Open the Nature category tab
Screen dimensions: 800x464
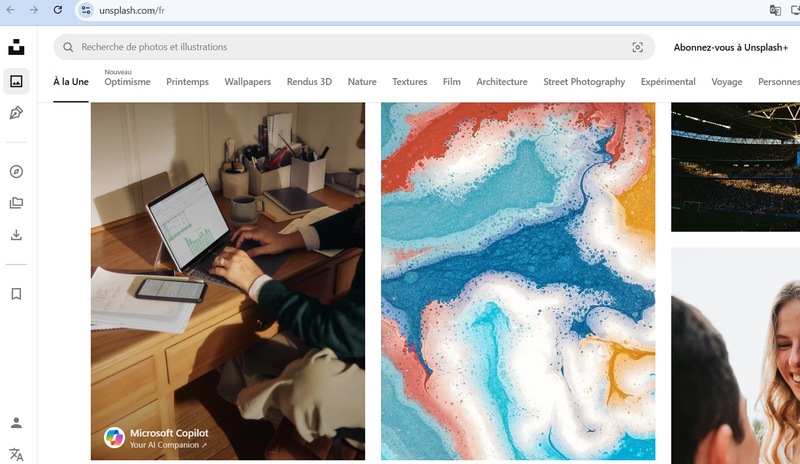[x=362, y=82]
